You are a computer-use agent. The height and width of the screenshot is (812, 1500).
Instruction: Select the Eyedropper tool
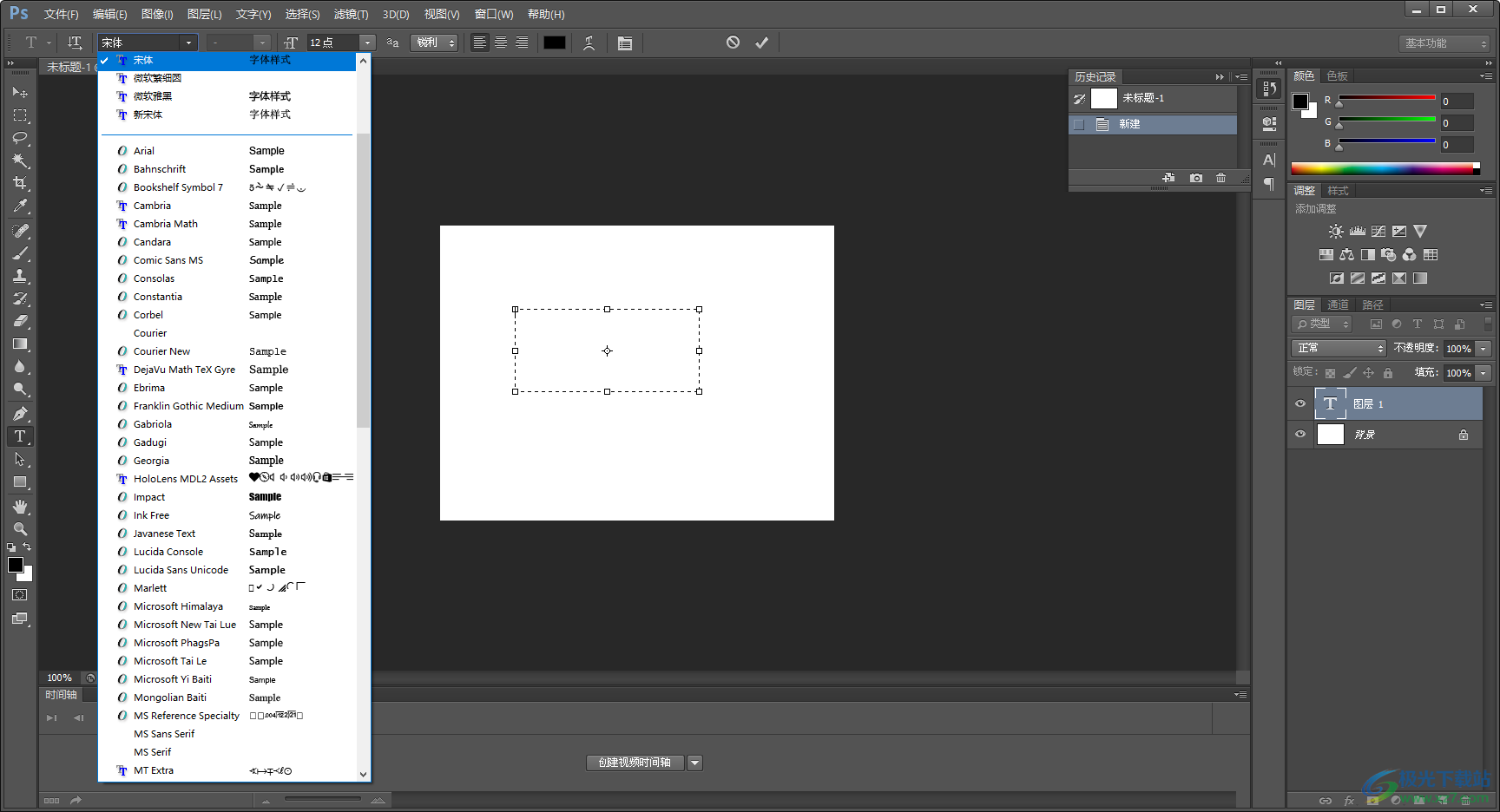click(20, 206)
